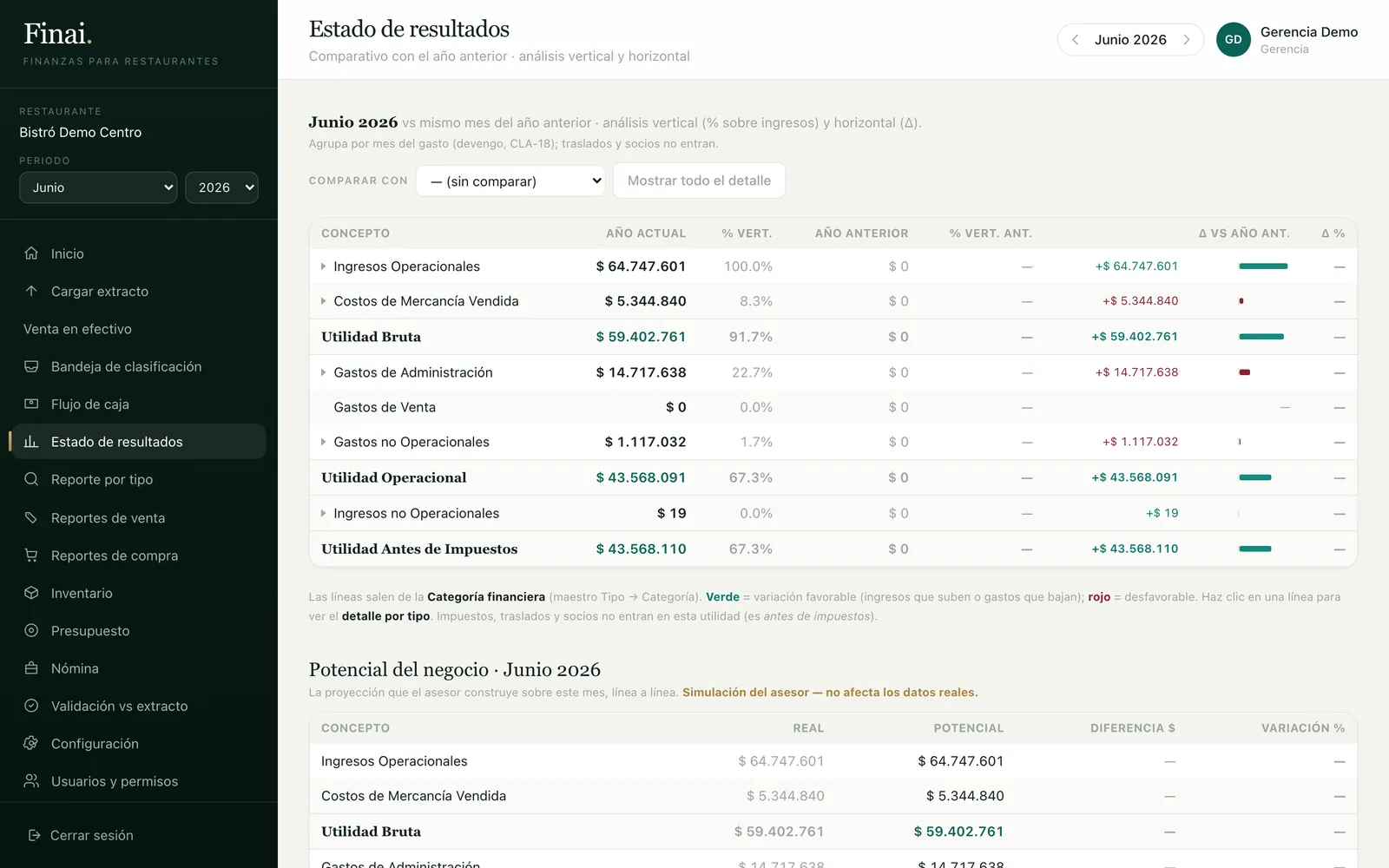This screenshot has width=1389, height=868.
Task: Click the Finai logo
Action: click(x=57, y=34)
